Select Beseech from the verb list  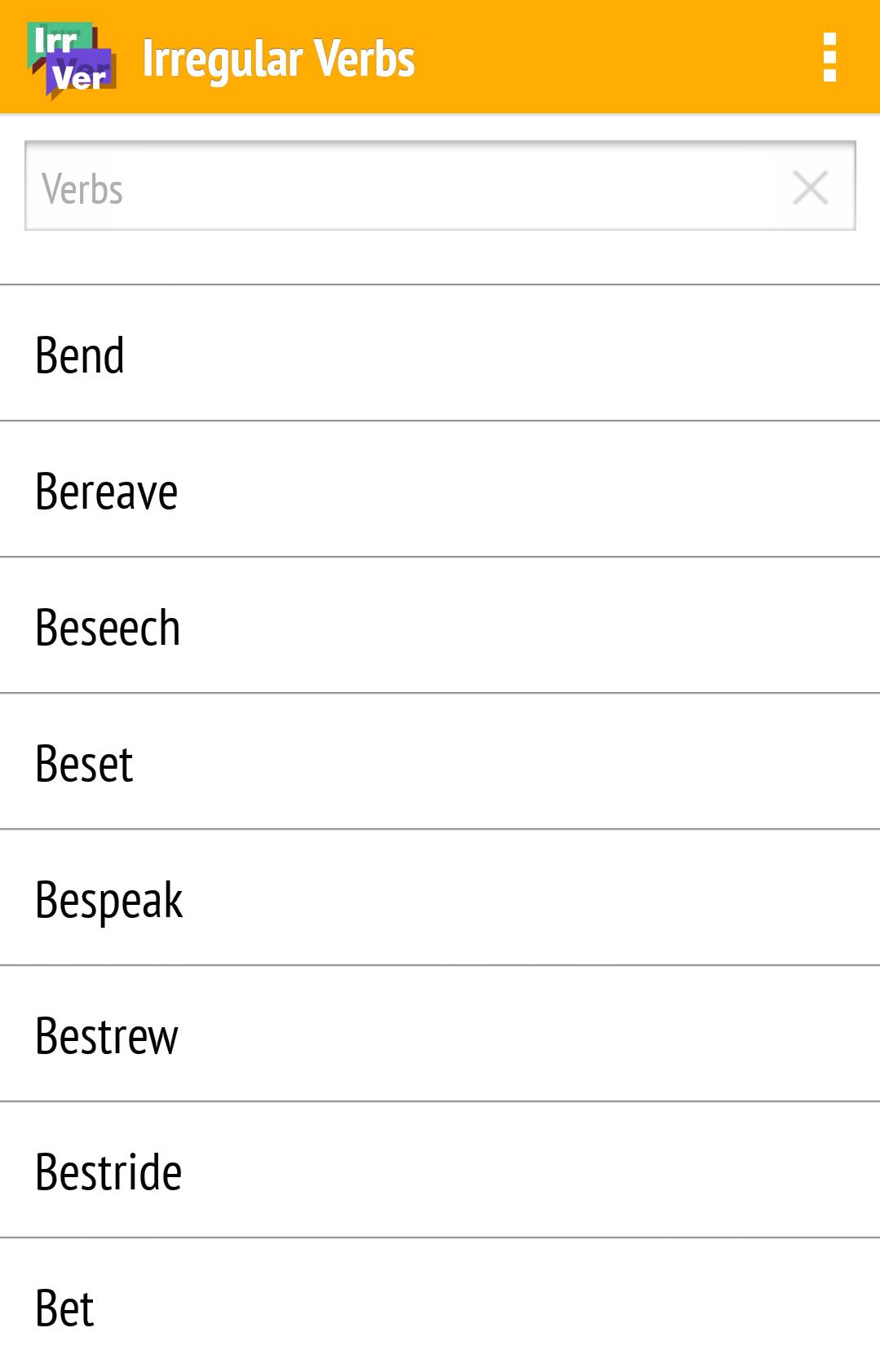pos(440,627)
